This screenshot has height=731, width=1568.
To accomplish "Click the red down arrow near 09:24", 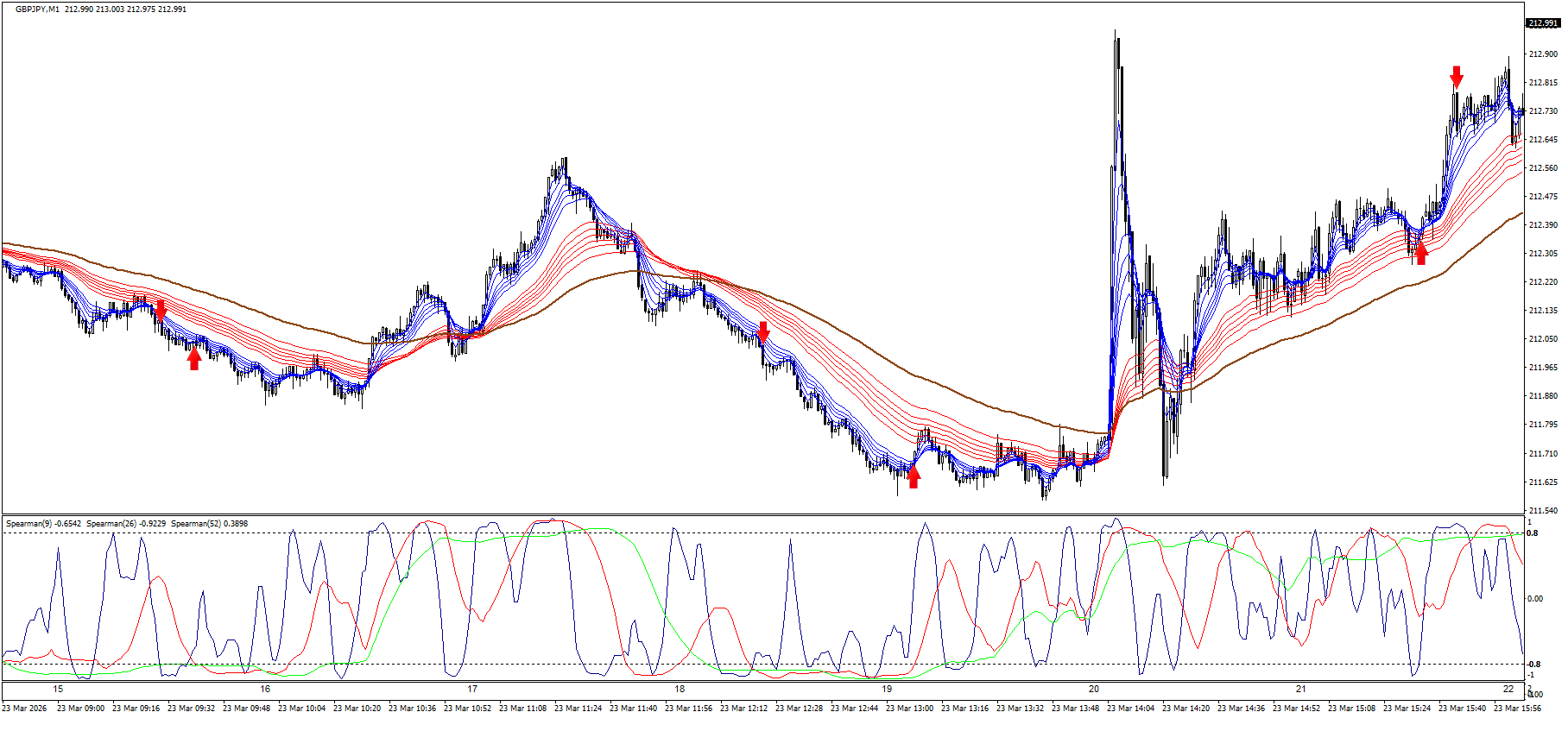I will pos(160,311).
